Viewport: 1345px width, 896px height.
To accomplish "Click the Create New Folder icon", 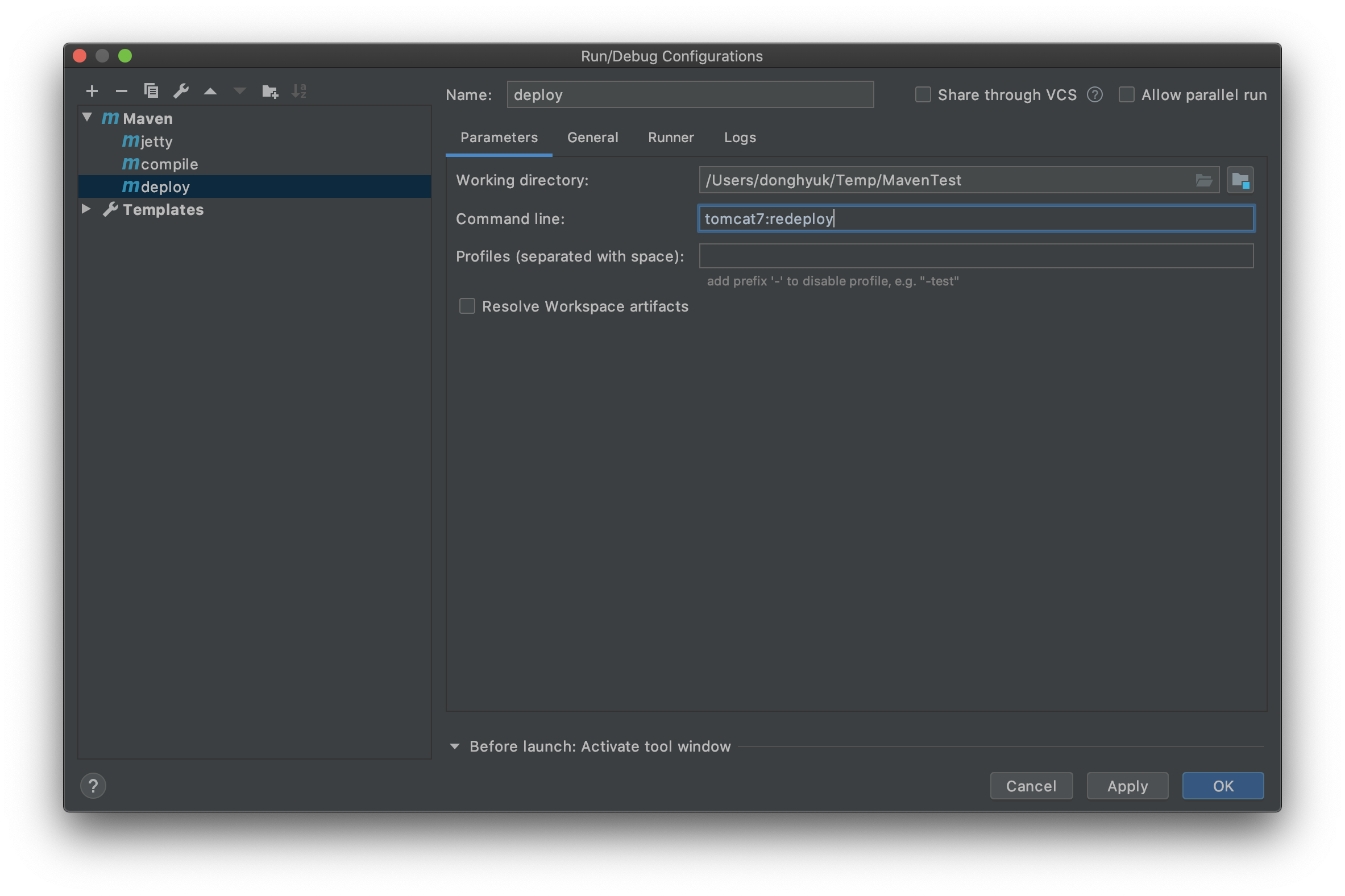I will coord(269,91).
